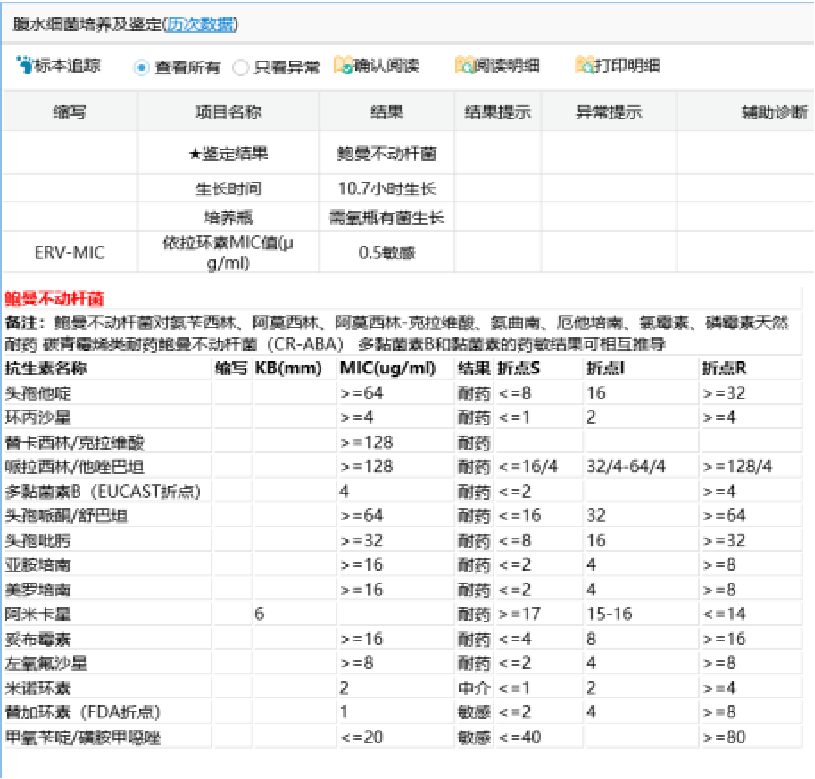Viewport: 815px width, 779px height.
Task: Select the 阿米卡星 antibiotic row
Action: click(x=38, y=613)
